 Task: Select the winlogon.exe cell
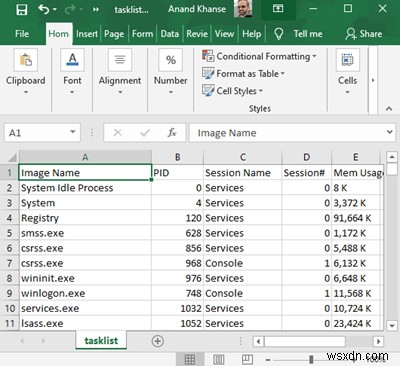85,293
